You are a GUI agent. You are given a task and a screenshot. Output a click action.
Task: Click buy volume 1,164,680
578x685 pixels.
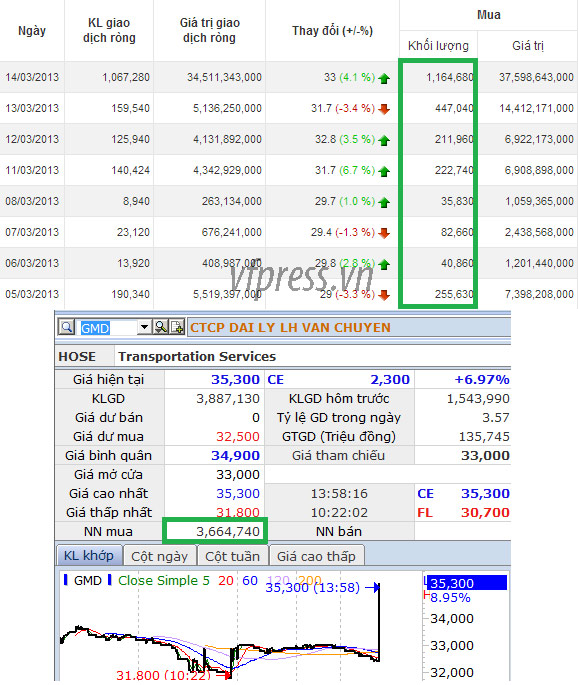pyautogui.click(x=450, y=77)
